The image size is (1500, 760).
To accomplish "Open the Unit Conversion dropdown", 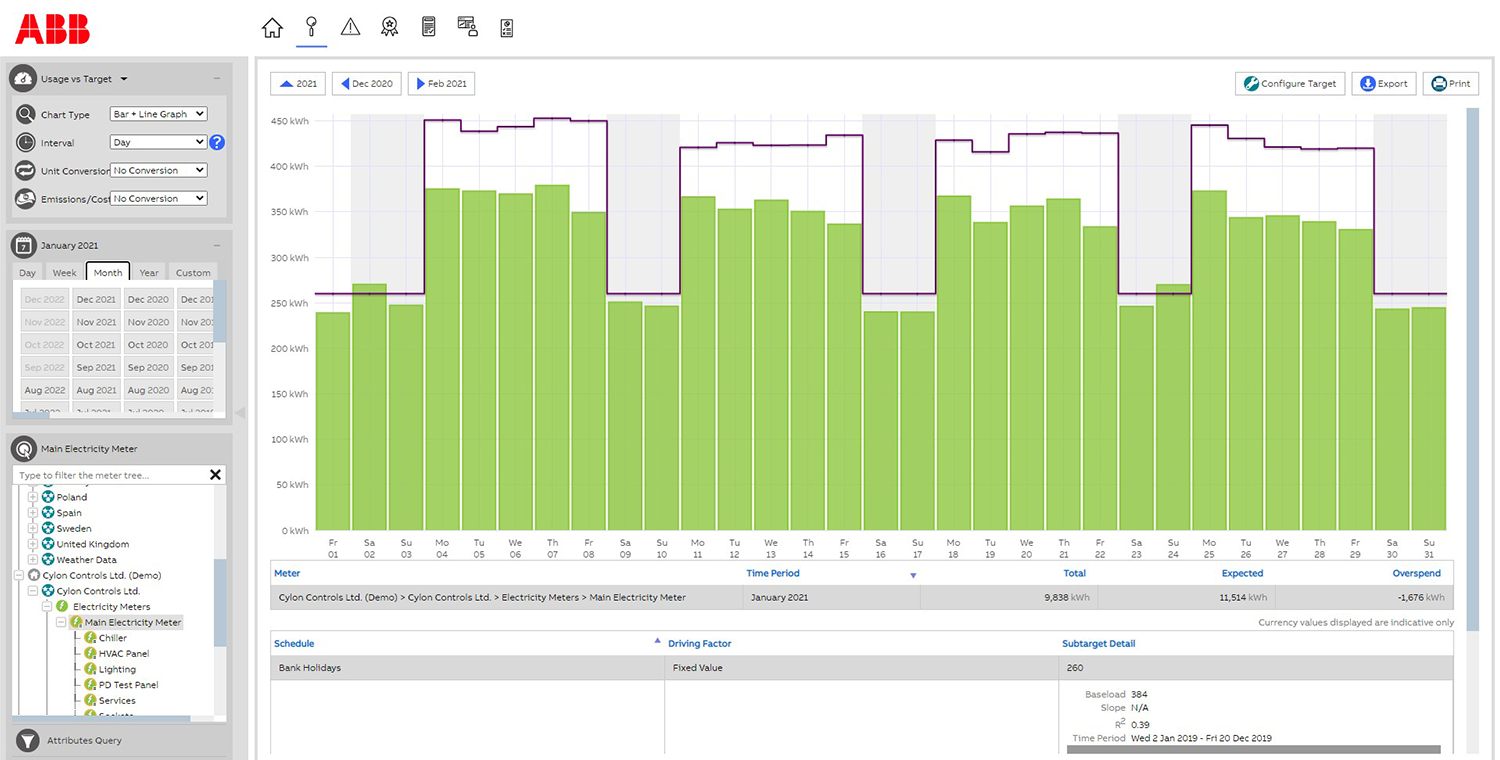I will (158, 170).
